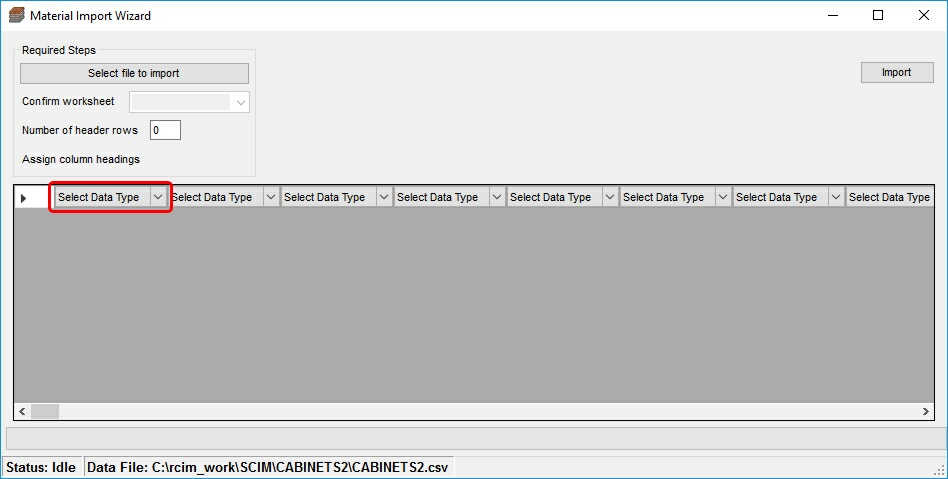The height and width of the screenshot is (479, 948).
Task: Click the Number of header rows label
Action: click(x=80, y=130)
